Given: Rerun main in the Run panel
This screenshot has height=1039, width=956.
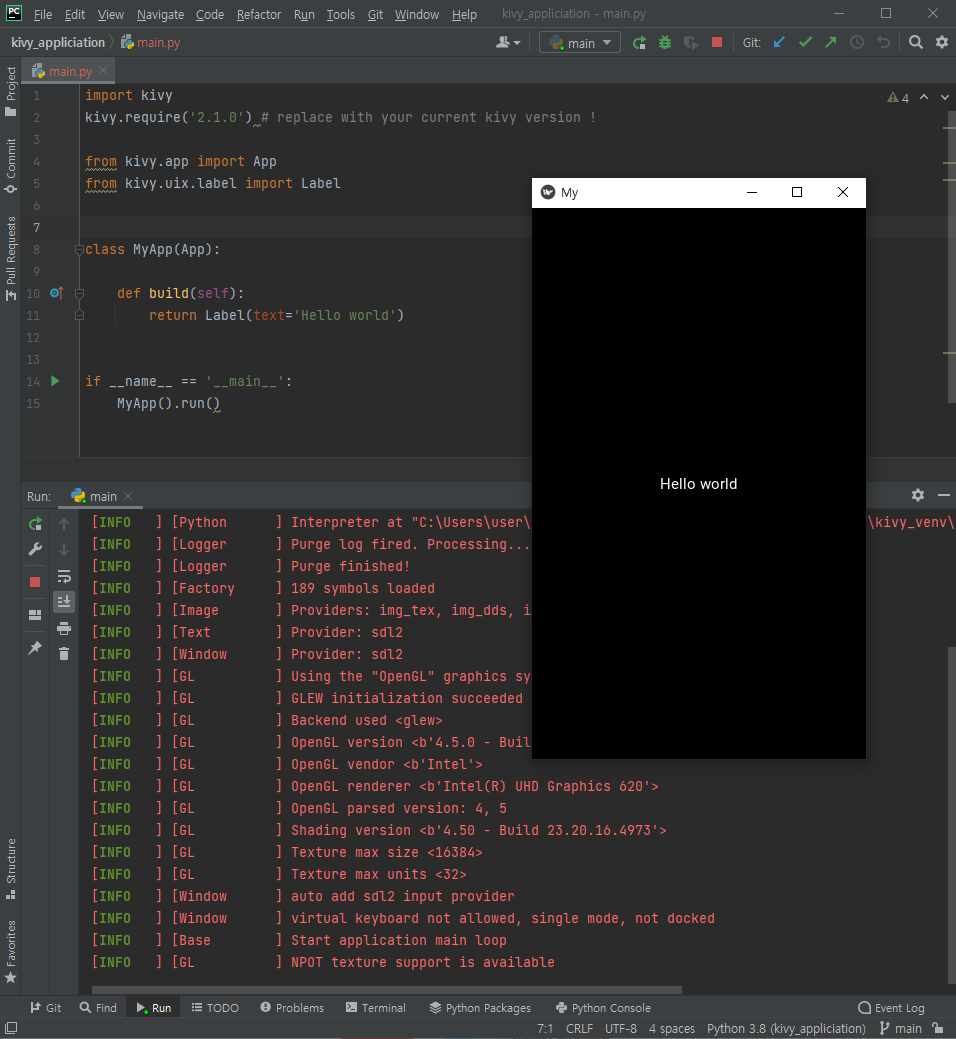Looking at the screenshot, I should (35, 523).
